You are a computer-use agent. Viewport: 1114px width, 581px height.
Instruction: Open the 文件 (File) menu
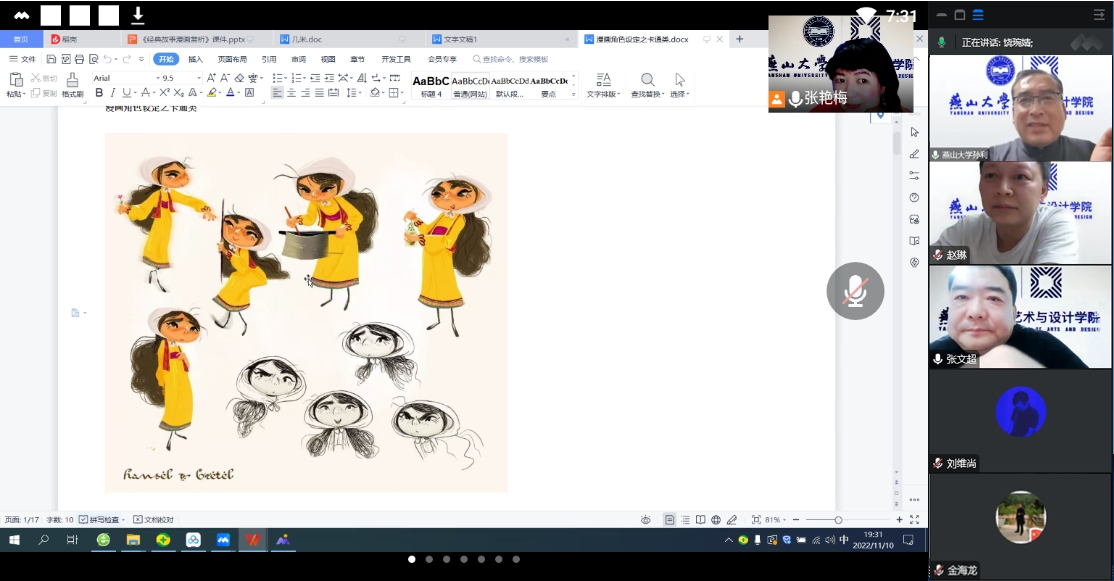click(22, 59)
